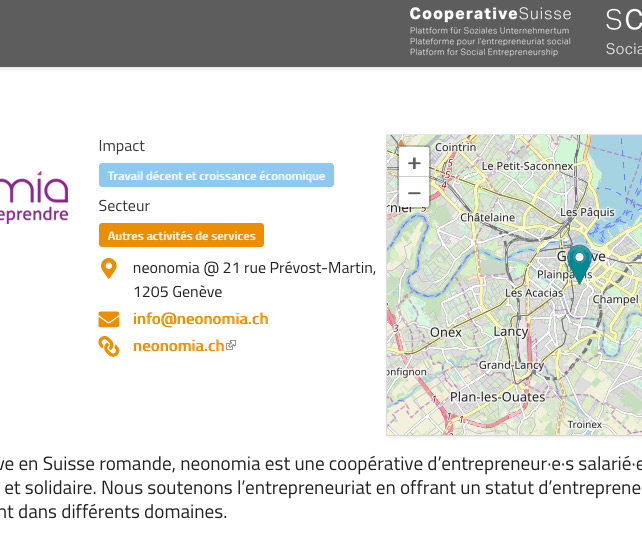Select the 'Autres activités de services' tag
This screenshot has width=642, height=537.
[181, 235]
